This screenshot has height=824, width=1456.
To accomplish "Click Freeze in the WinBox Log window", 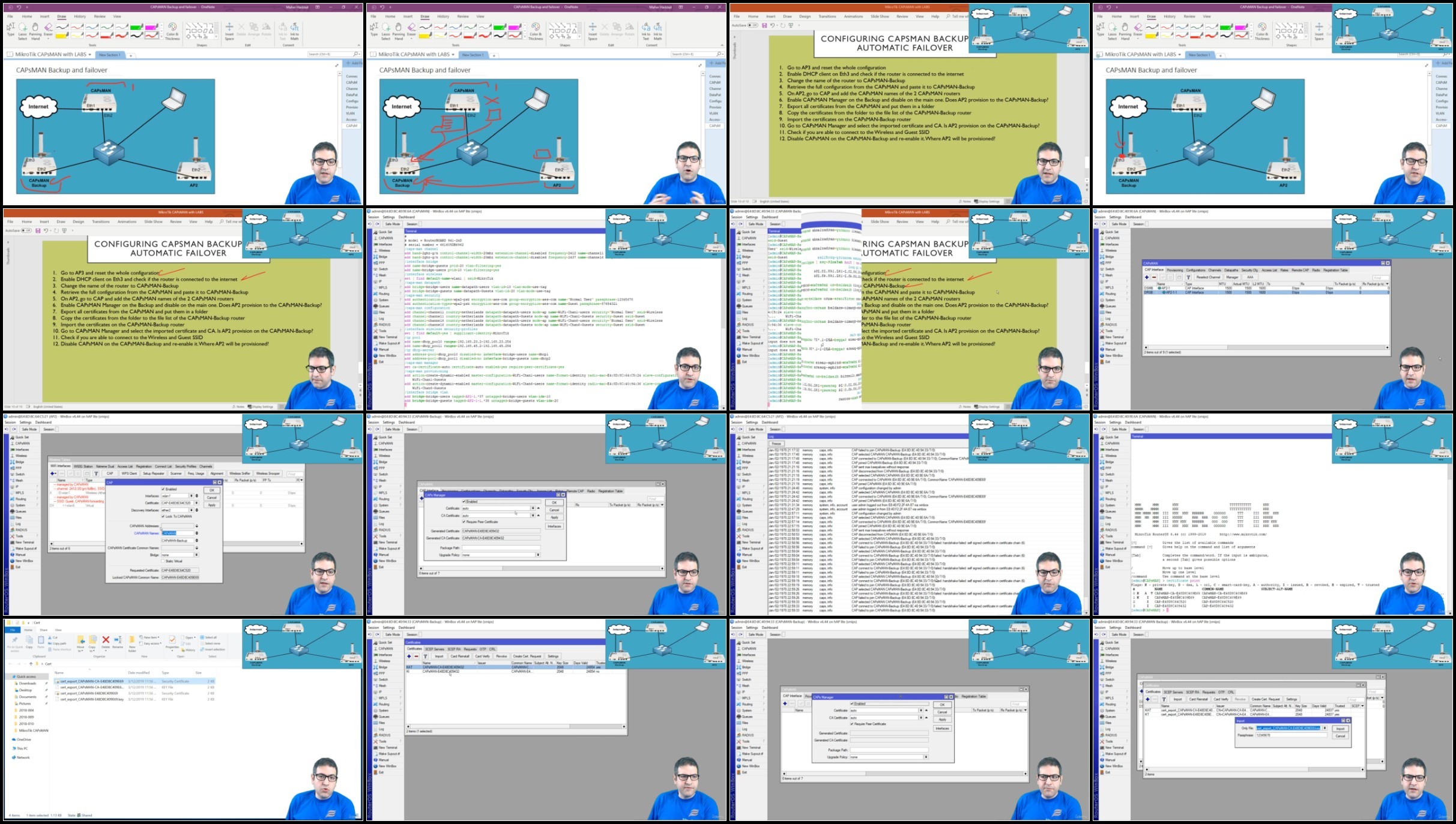I will (x=776, y=444).
